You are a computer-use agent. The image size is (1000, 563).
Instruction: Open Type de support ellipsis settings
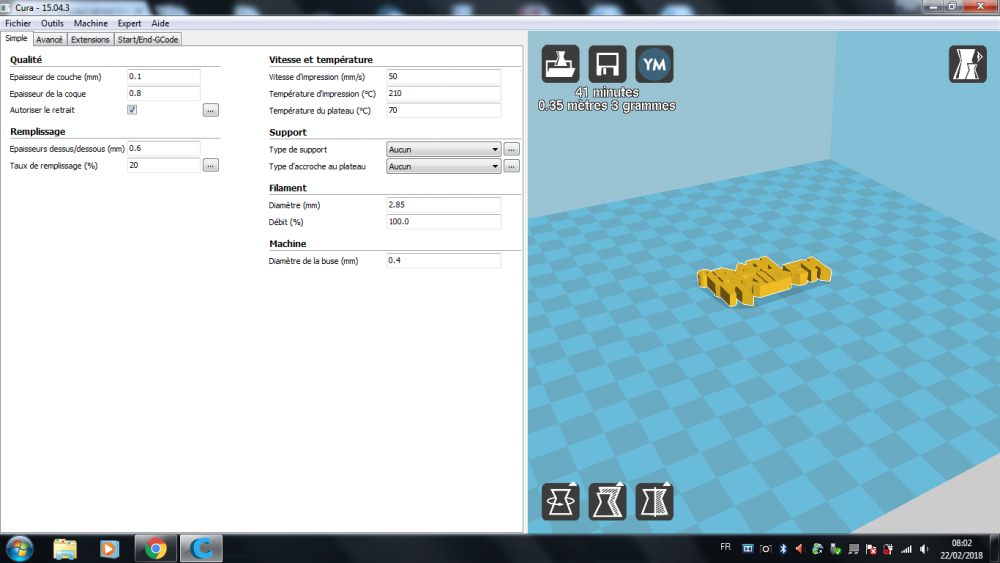(511, 149)
